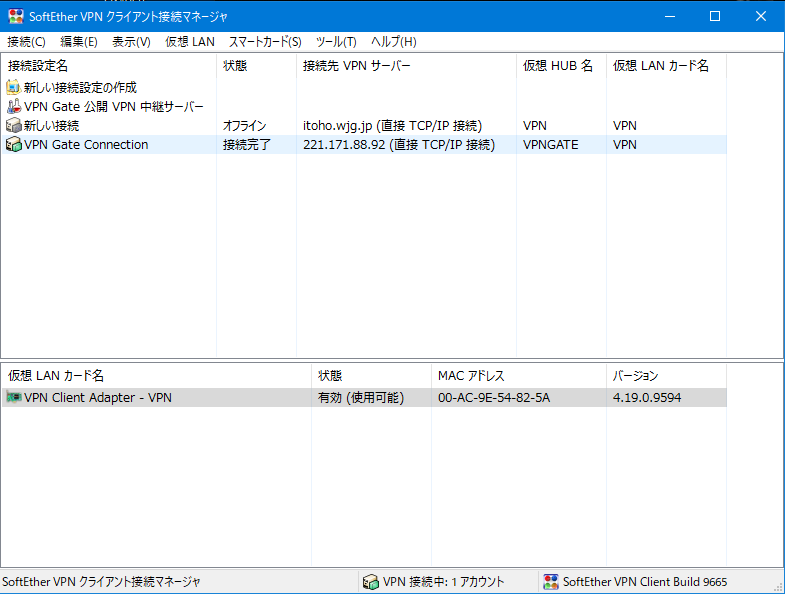Click the 仮想 HUB 名 column header
This screenshot has height=594, width=785.
557,65
